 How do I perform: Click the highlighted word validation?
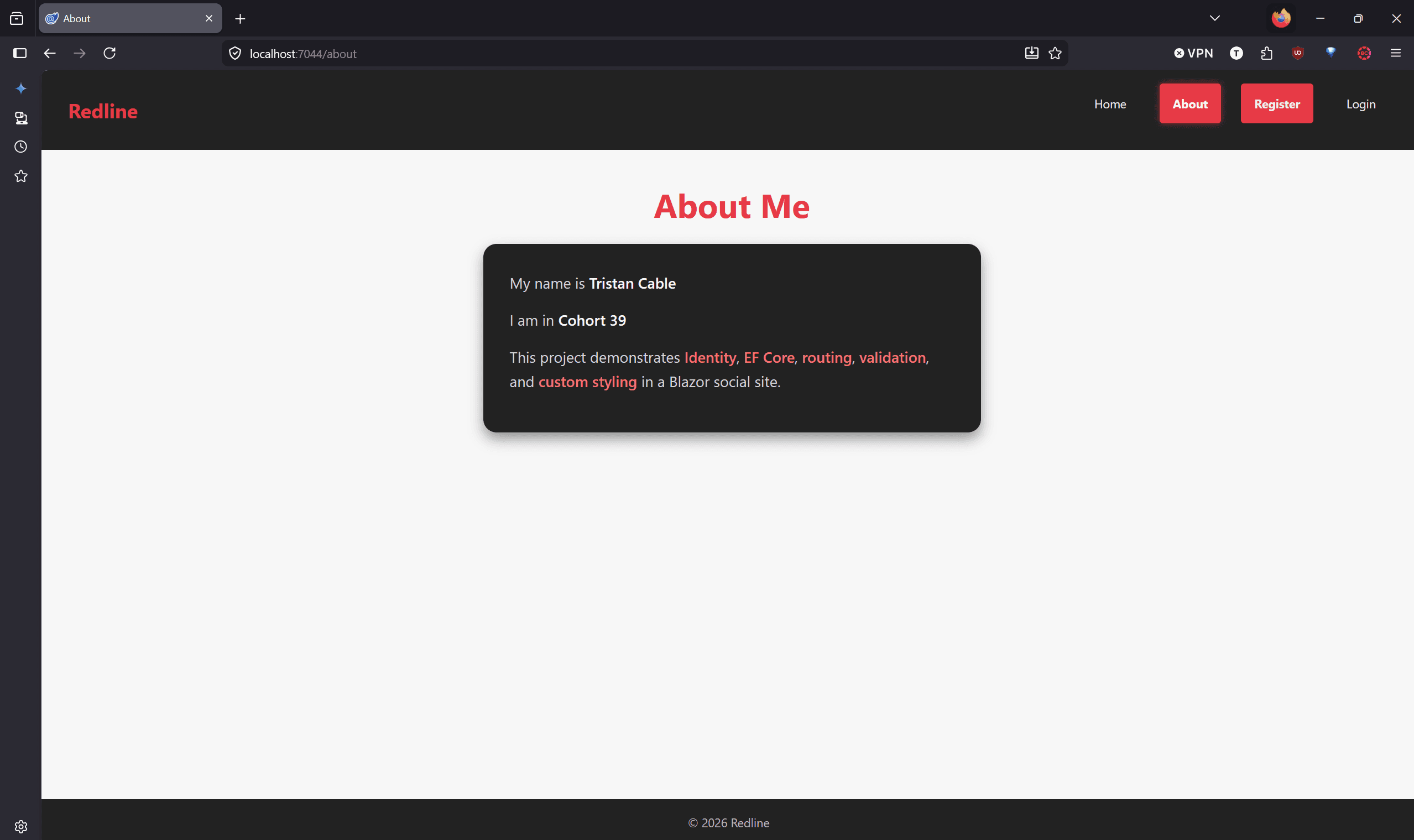coord(892,357)
